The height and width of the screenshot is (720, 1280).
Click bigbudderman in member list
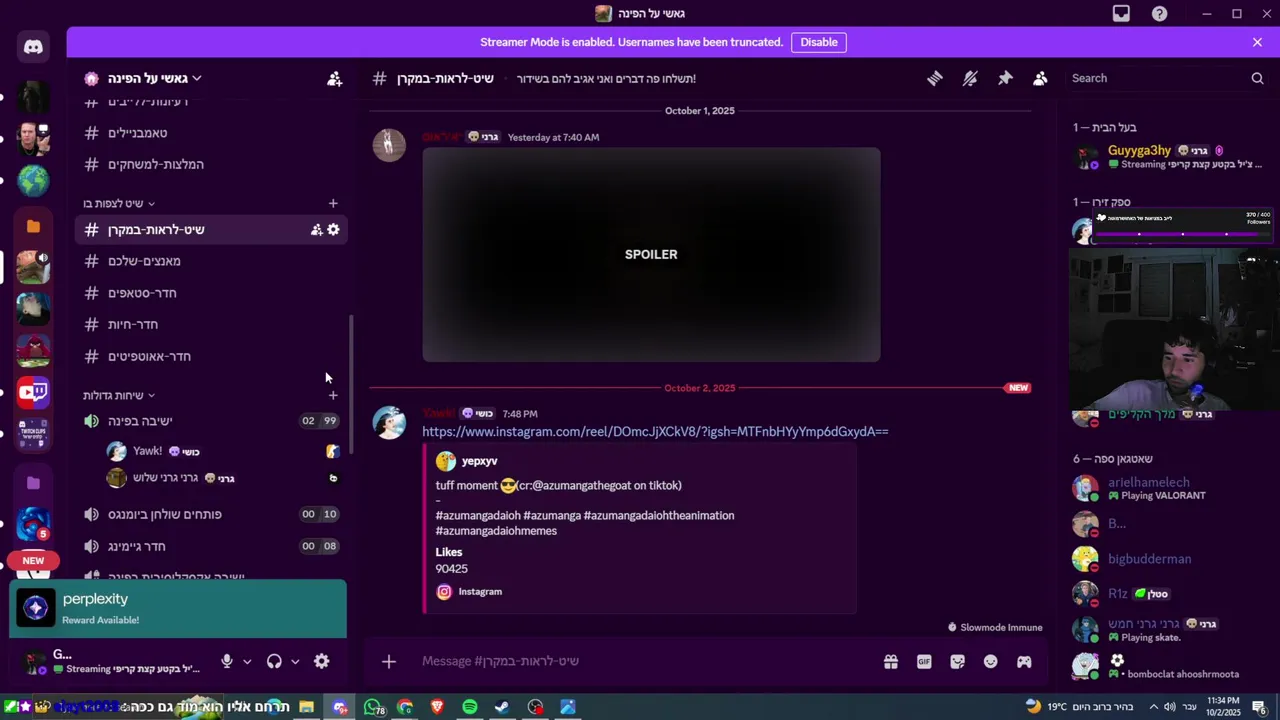[1149, 559]
